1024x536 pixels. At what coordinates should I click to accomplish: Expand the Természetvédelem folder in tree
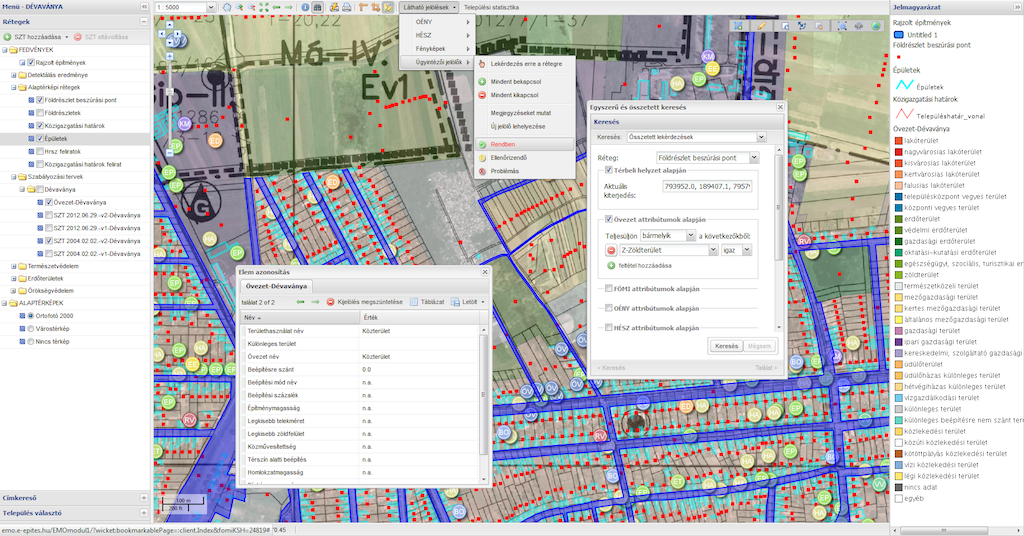tap(13, 266)
